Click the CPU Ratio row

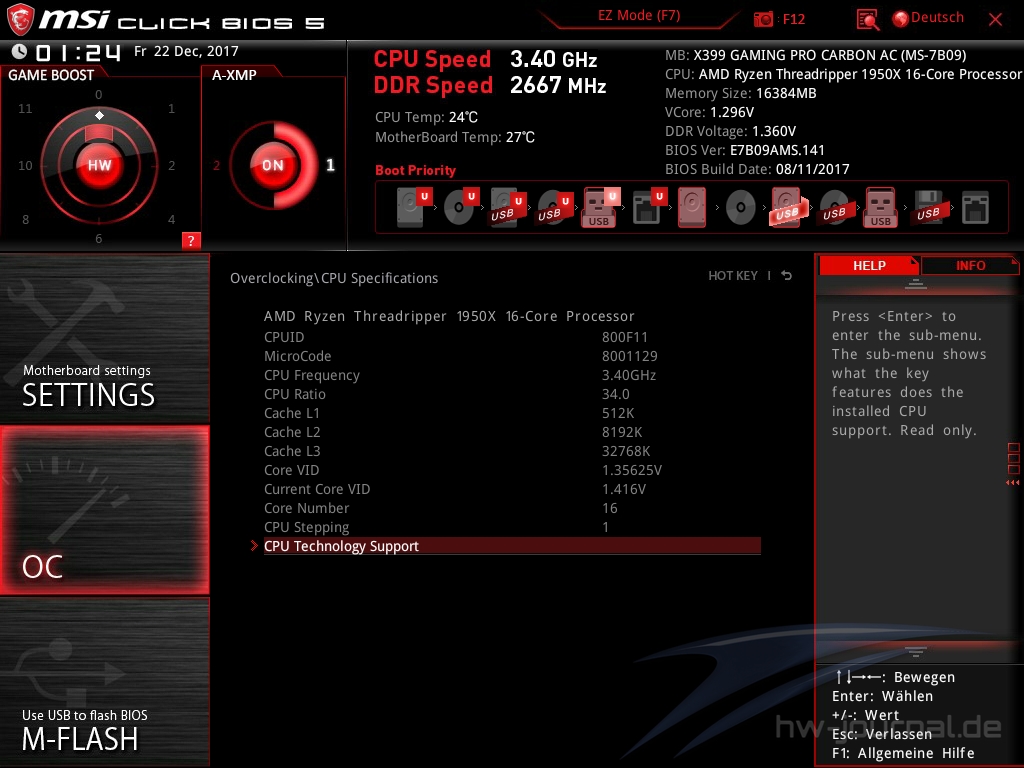512,394
